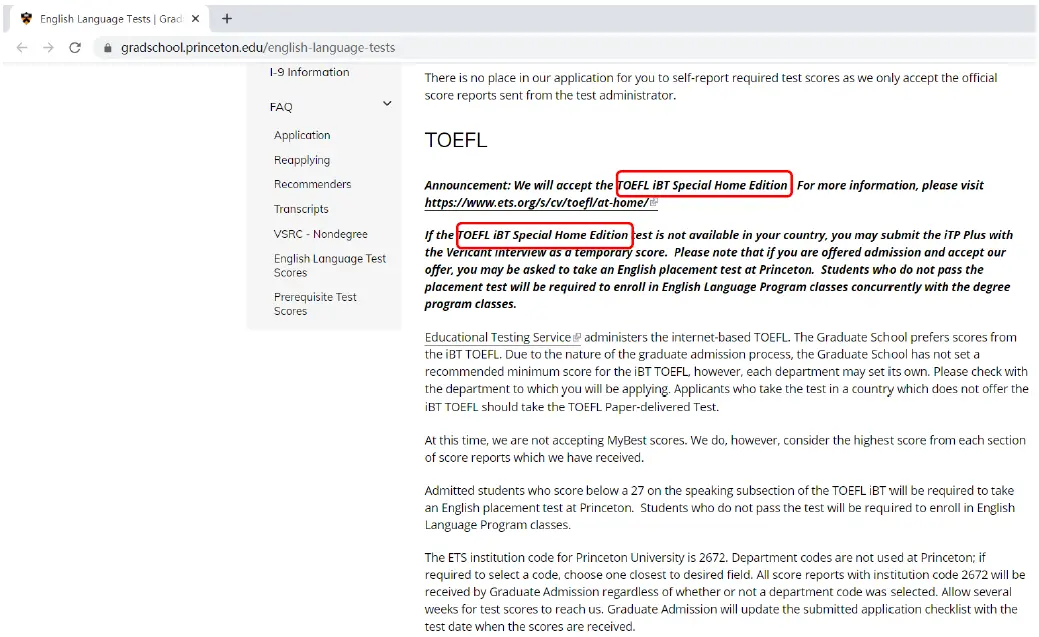Open VSRC - Nondegree link

[320, 234]
